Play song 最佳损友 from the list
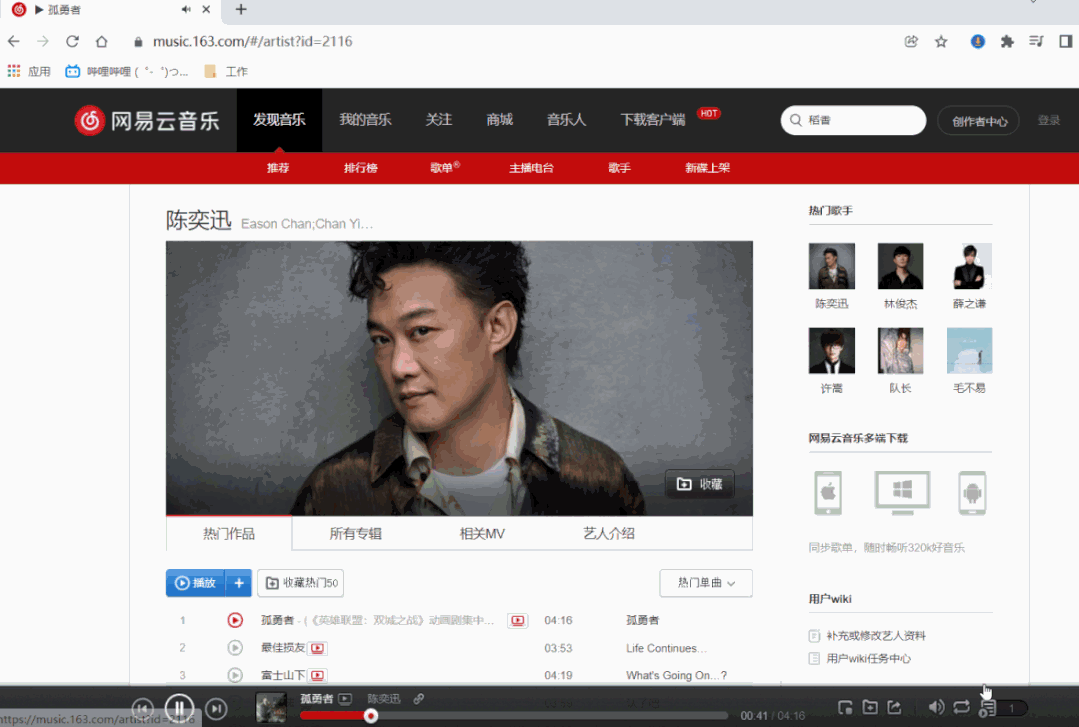Image resolution: width=1079 pixels, height=727 pixels. pyautogui.click(x=235, y=648)
